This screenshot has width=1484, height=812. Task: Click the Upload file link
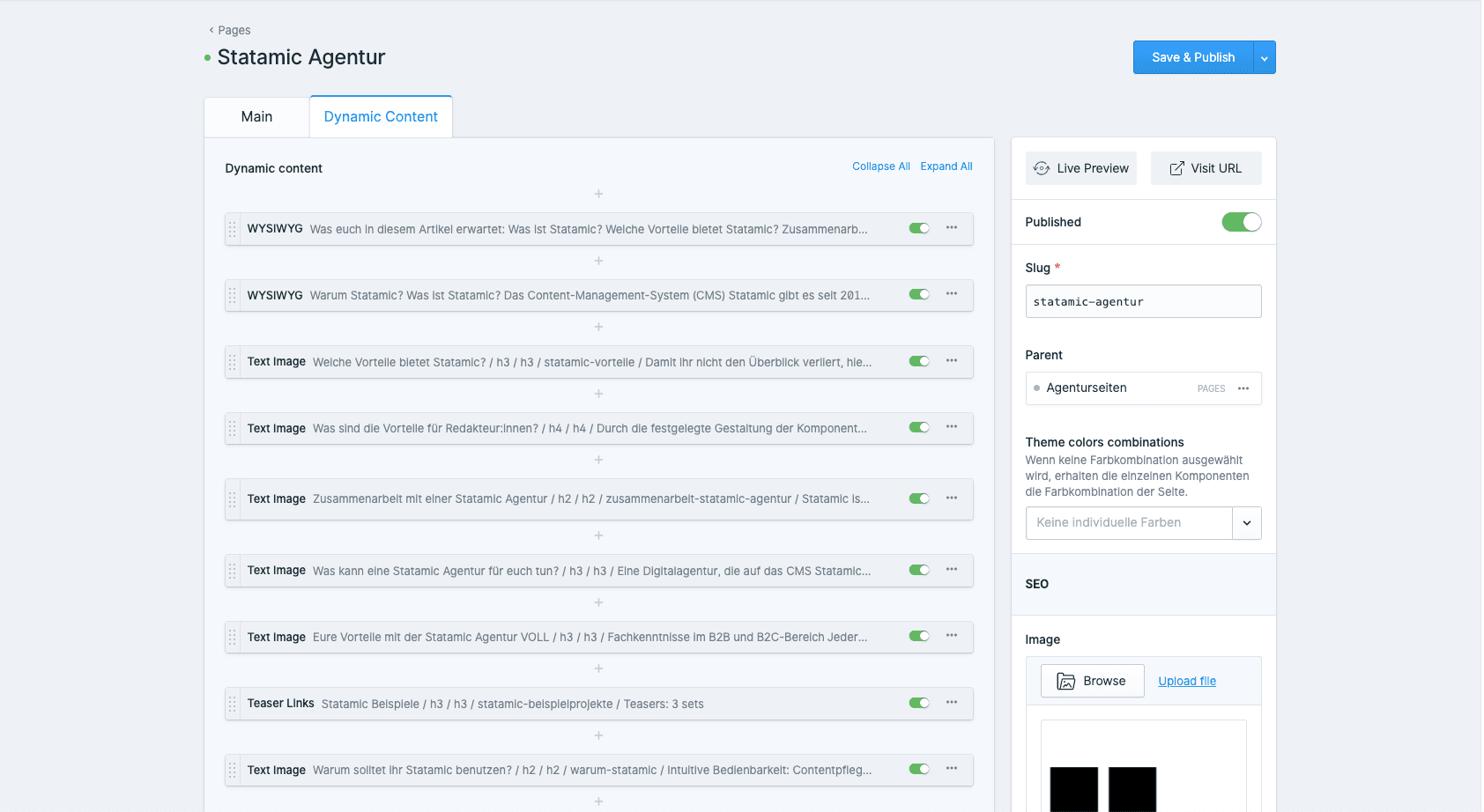(1186, 681)
